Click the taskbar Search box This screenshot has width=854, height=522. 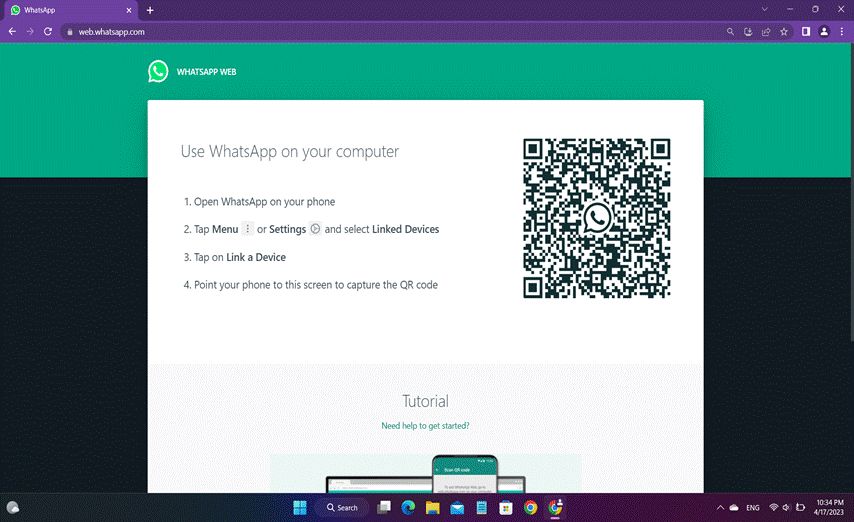click(342, 507)
